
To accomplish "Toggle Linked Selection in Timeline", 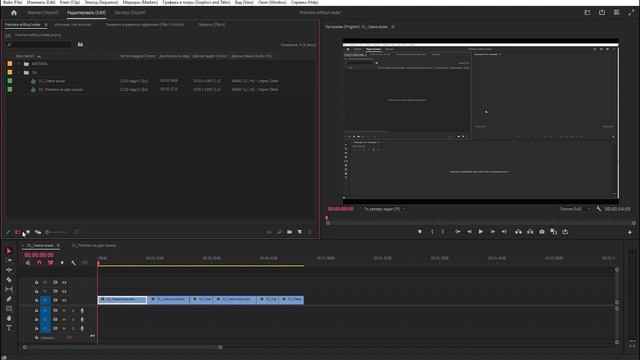I will coord(51,263).
